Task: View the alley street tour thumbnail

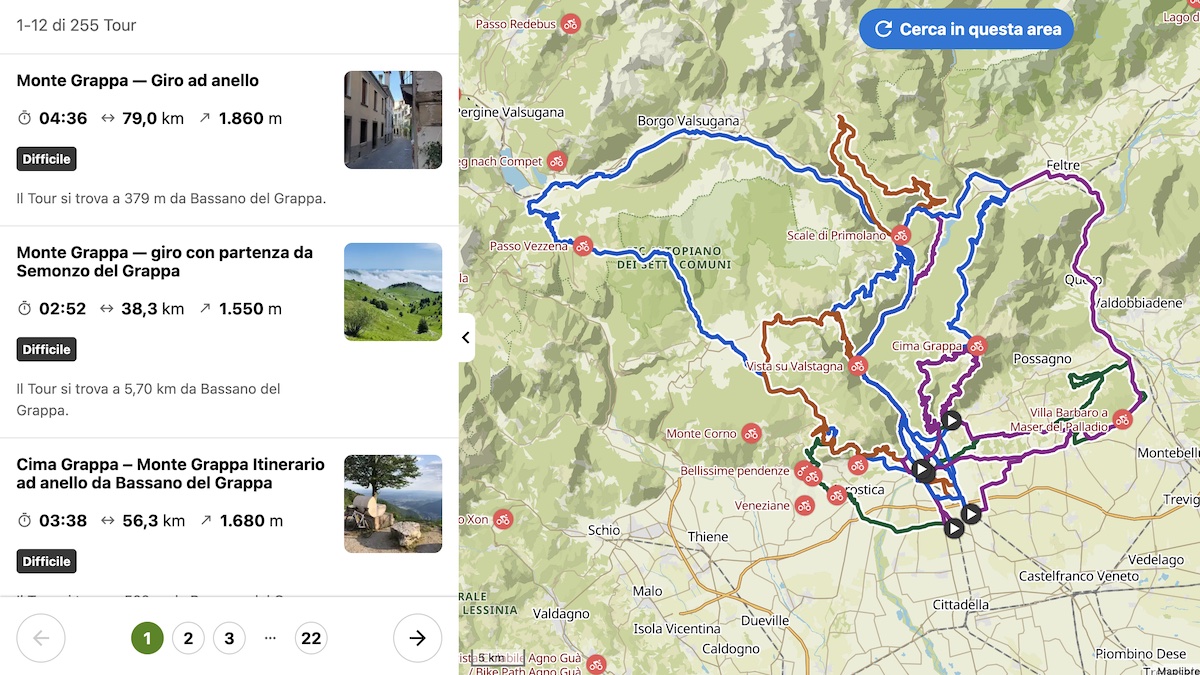Action: (x=393, y=120)
